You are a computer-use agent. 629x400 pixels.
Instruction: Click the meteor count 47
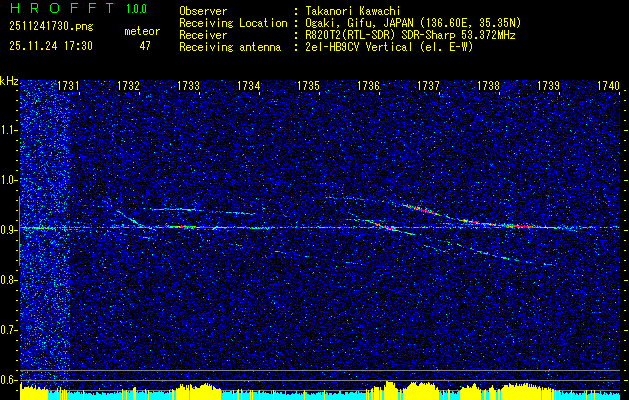coord(145,46)
